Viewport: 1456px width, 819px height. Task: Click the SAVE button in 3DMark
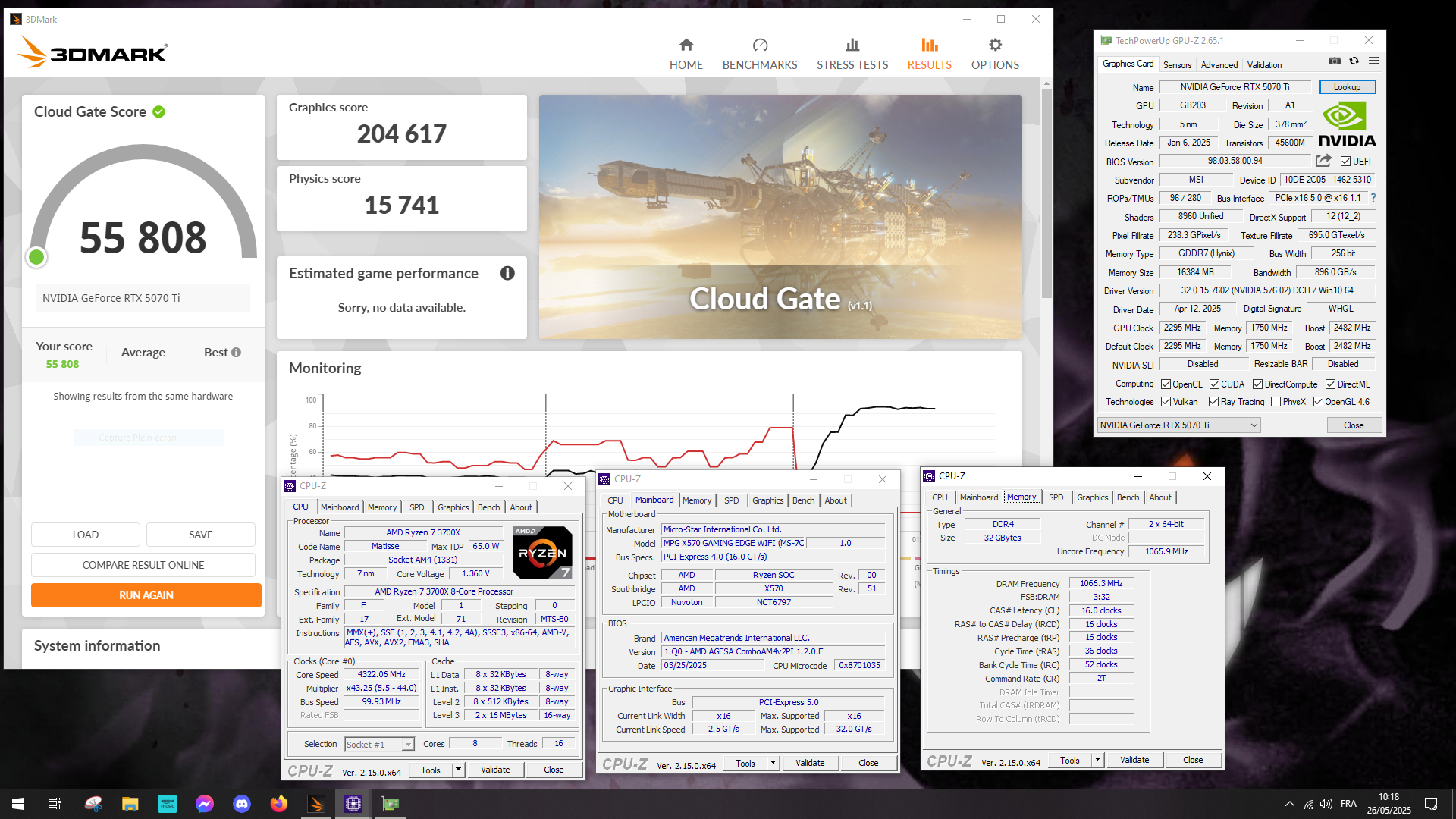201,535
